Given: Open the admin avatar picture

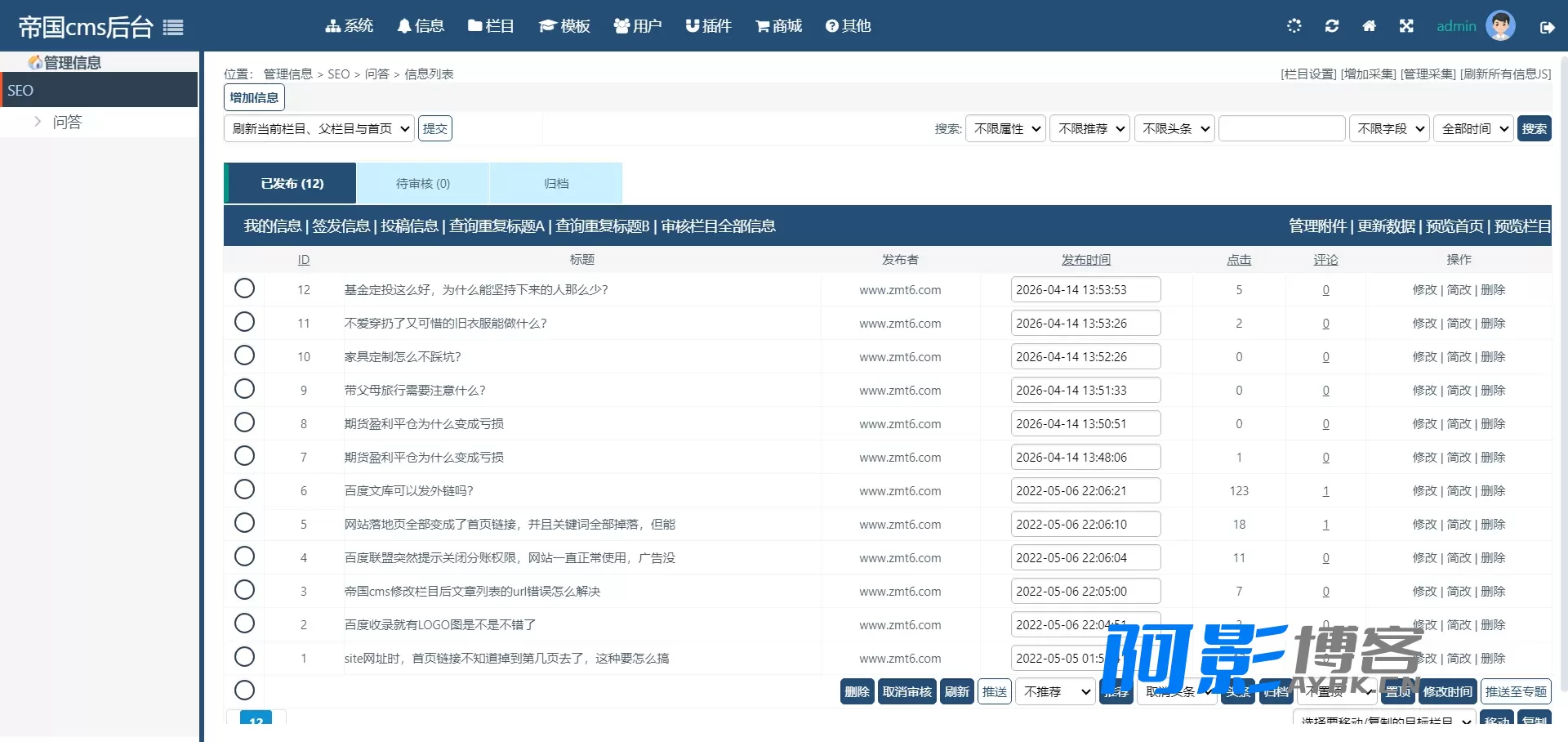Looking at the screenshot, I should pyautogui.click(x=1501, y=26).
